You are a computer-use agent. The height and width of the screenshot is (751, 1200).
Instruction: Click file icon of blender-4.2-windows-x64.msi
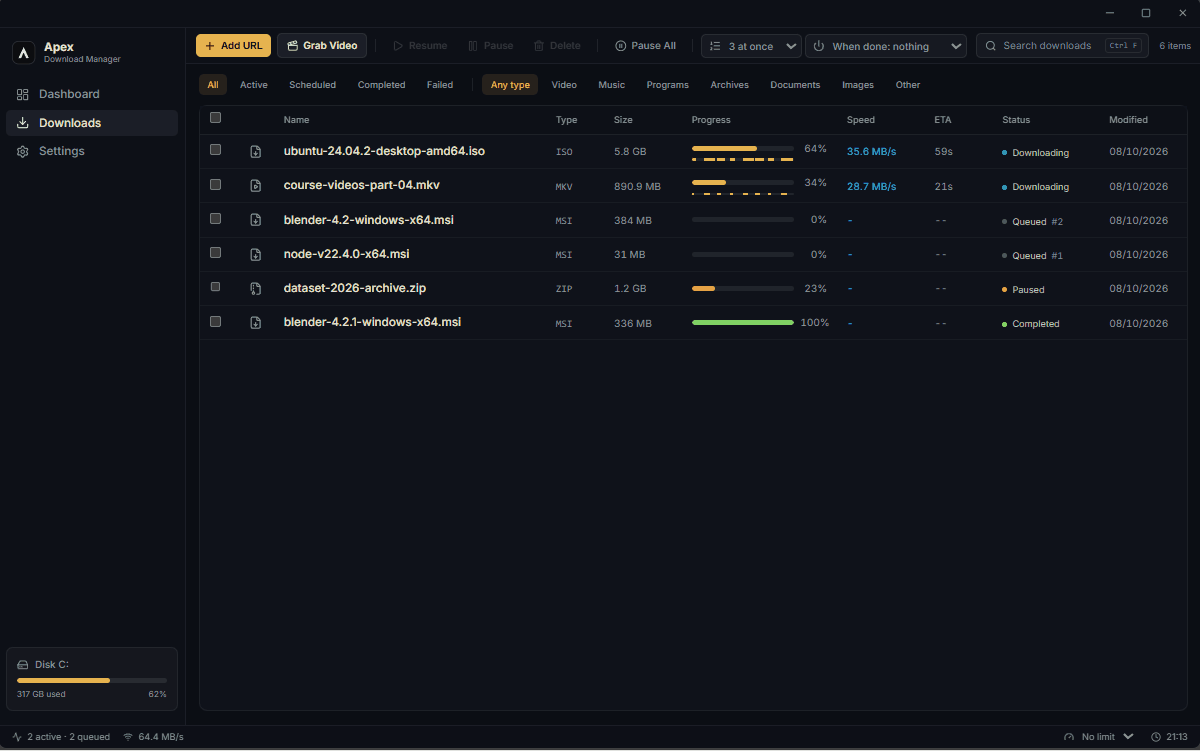coord(255,220)
